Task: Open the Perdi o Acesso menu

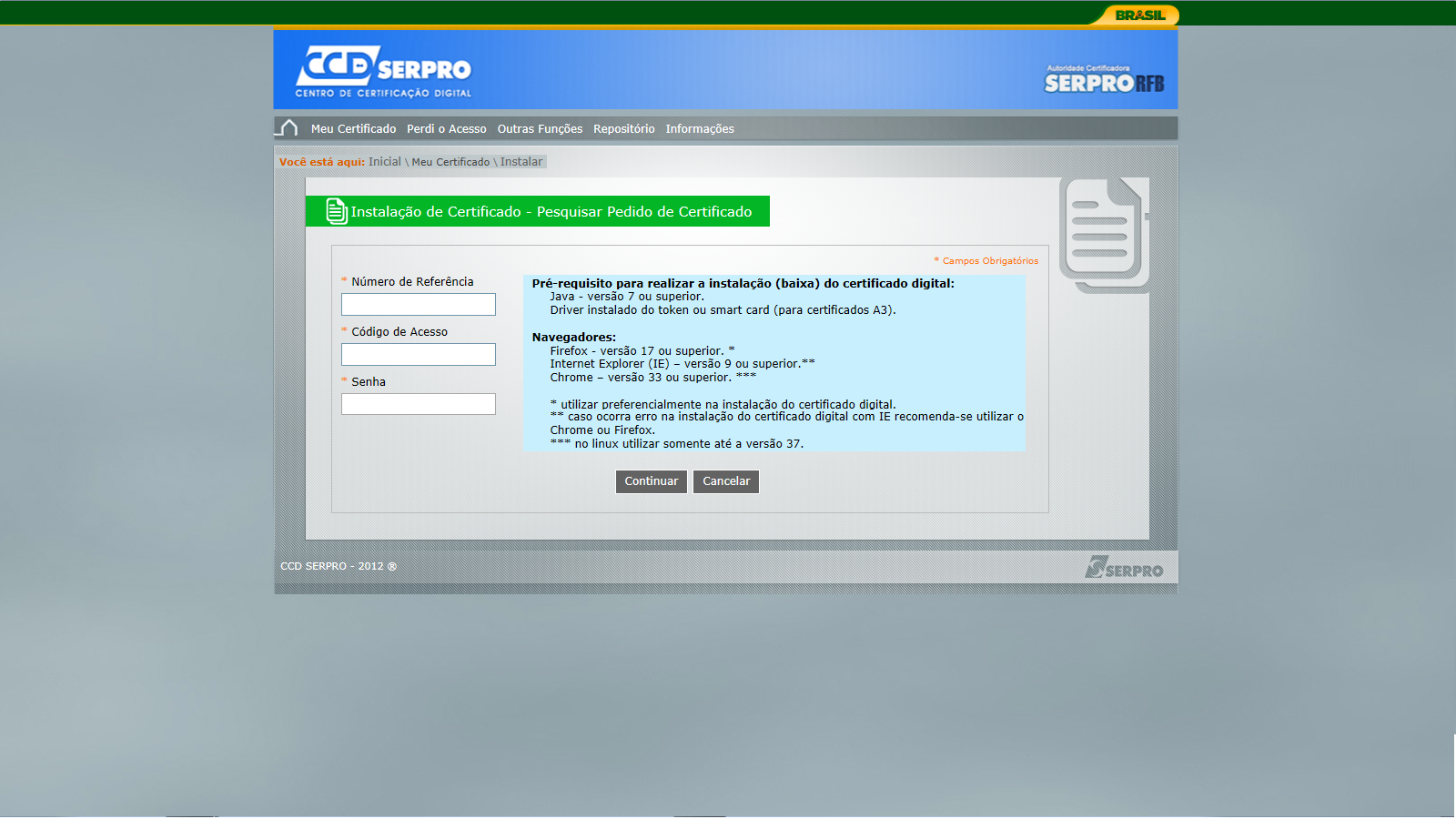Action: click(446, 129)
